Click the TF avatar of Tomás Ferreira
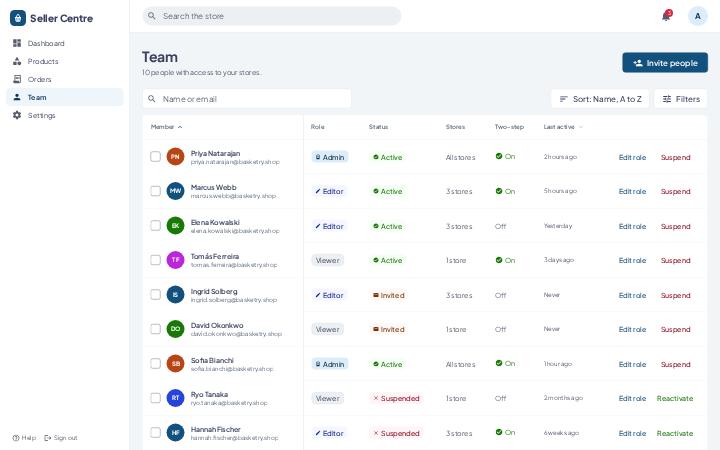 point(175,260)
